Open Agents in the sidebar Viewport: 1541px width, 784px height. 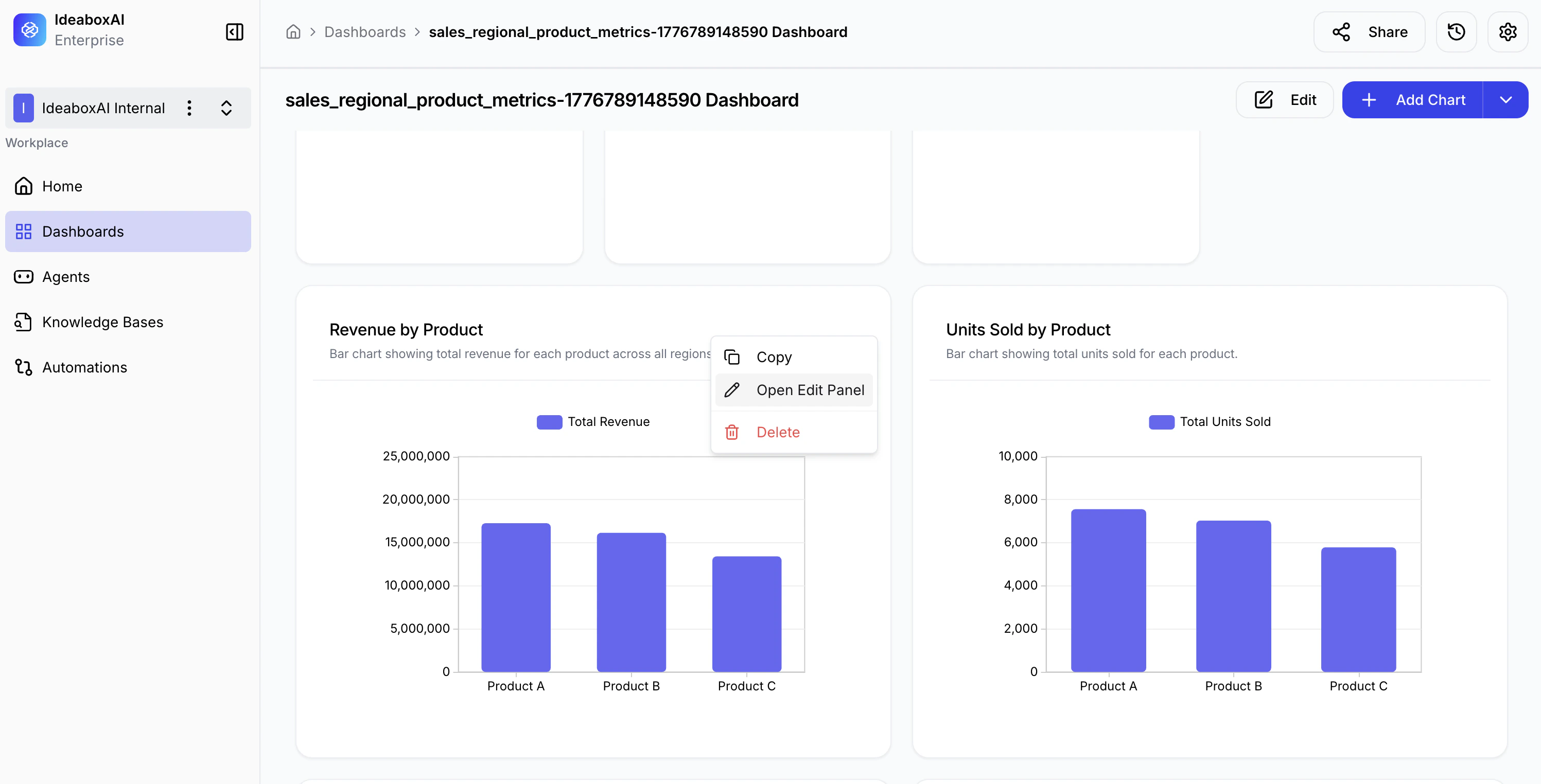pyautogui.click(x=128, y=277)
